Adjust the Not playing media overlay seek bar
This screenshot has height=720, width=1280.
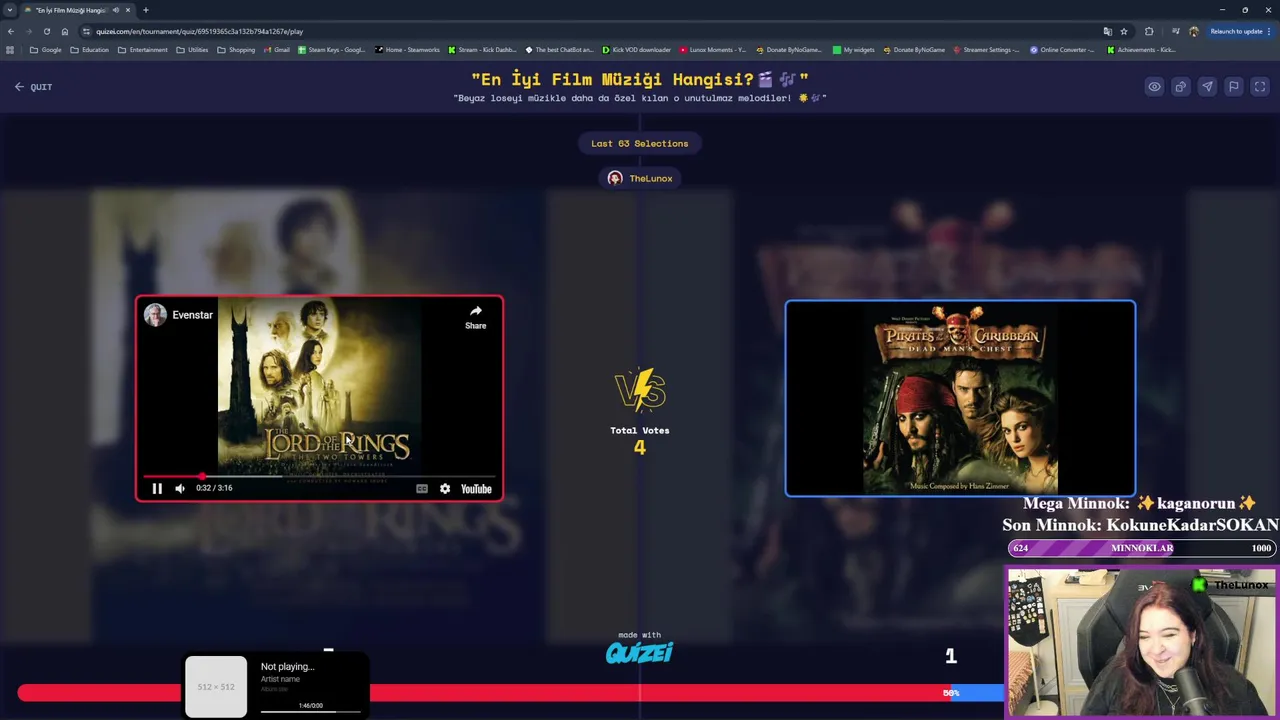(x=311, y=712)
